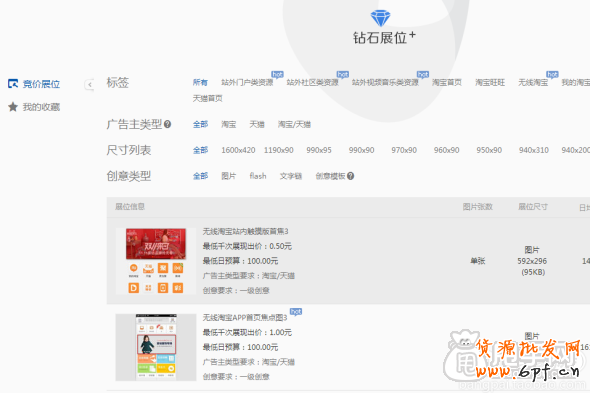The image size is (590, 393).
Task: Select 全部 in the 尺寸列表 row
Action: tap(200, 150)
